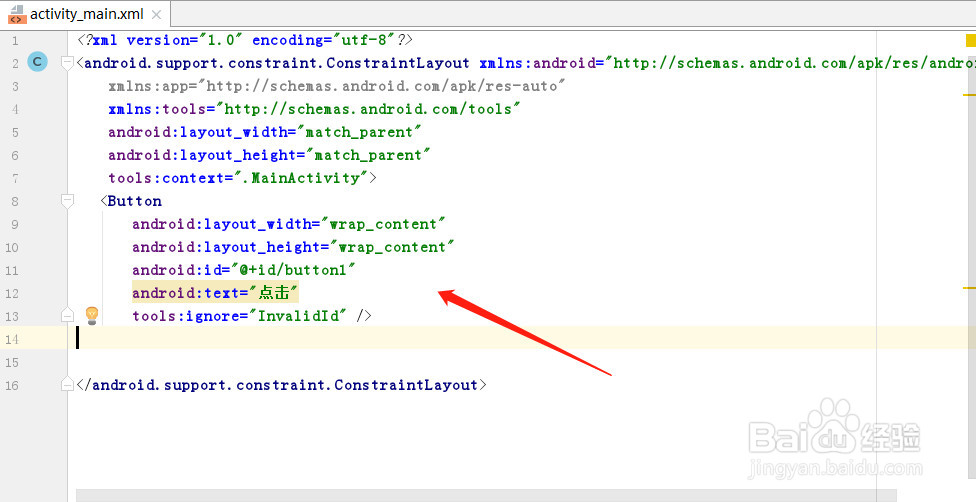Image resolution: width=976 pixels, height=502 pixels.
Task: Click line number 1 in the gutter
Action: (15, 40)
